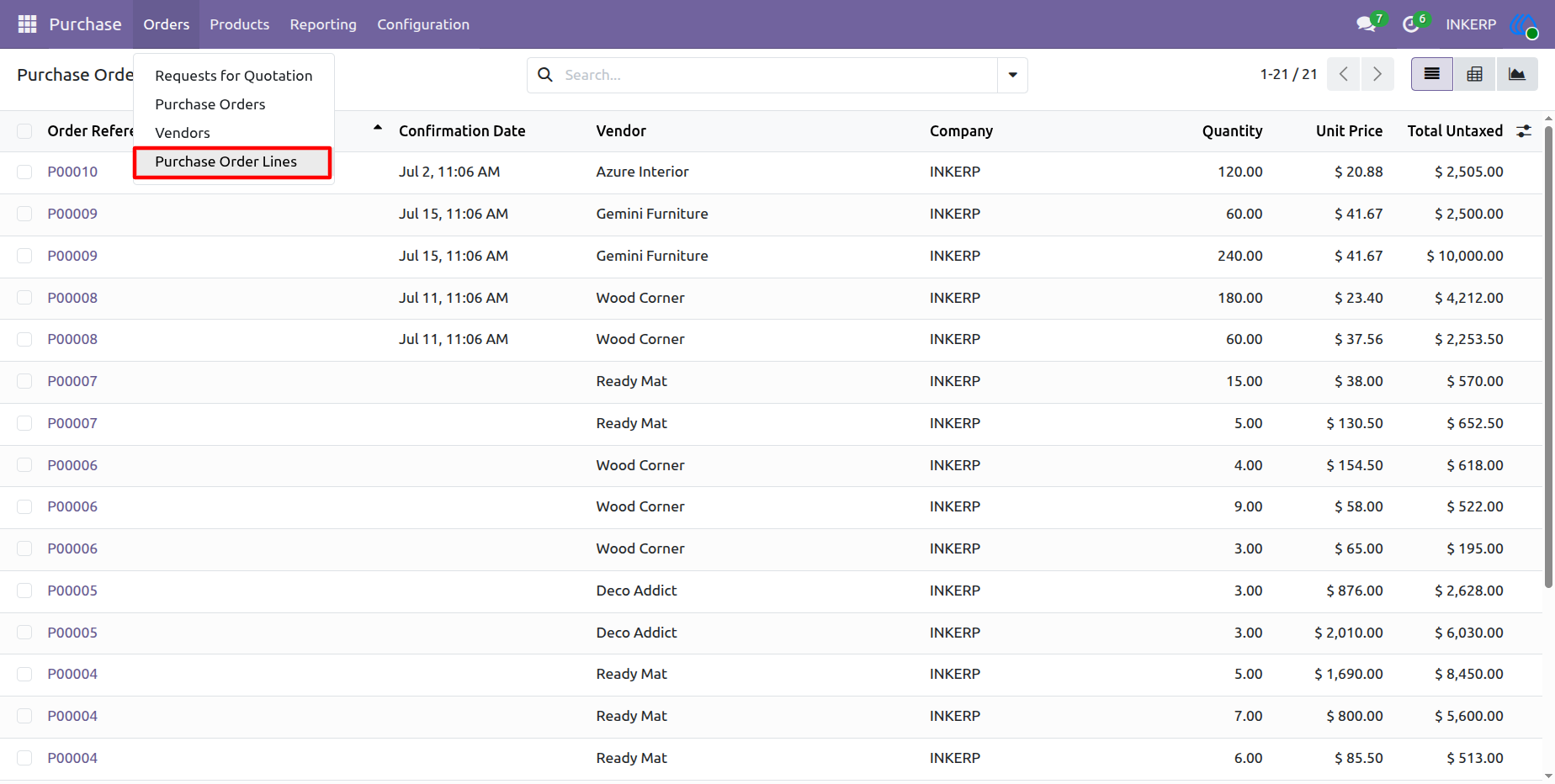The image size is (1555, 784).
Task: Click the Purchase app title
Action: click(85, 24)
